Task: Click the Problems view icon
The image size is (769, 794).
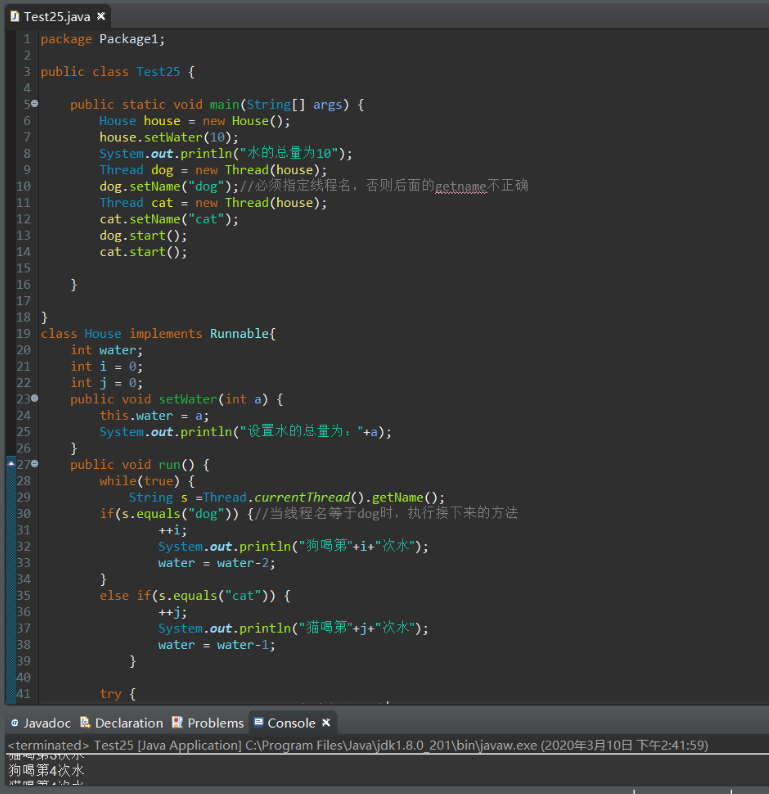Action: [178, 722]
